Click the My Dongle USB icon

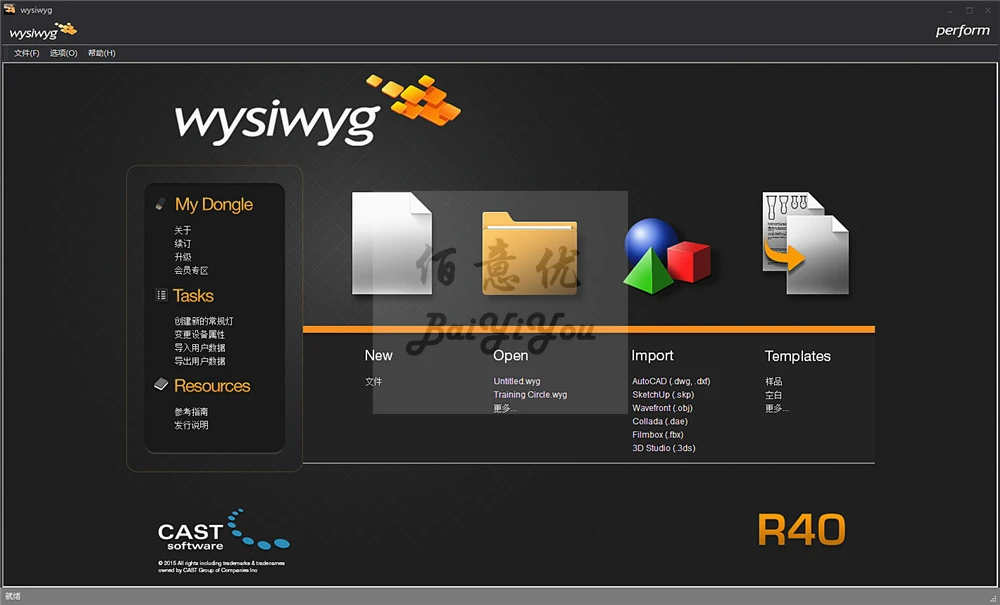click(161, 203)
